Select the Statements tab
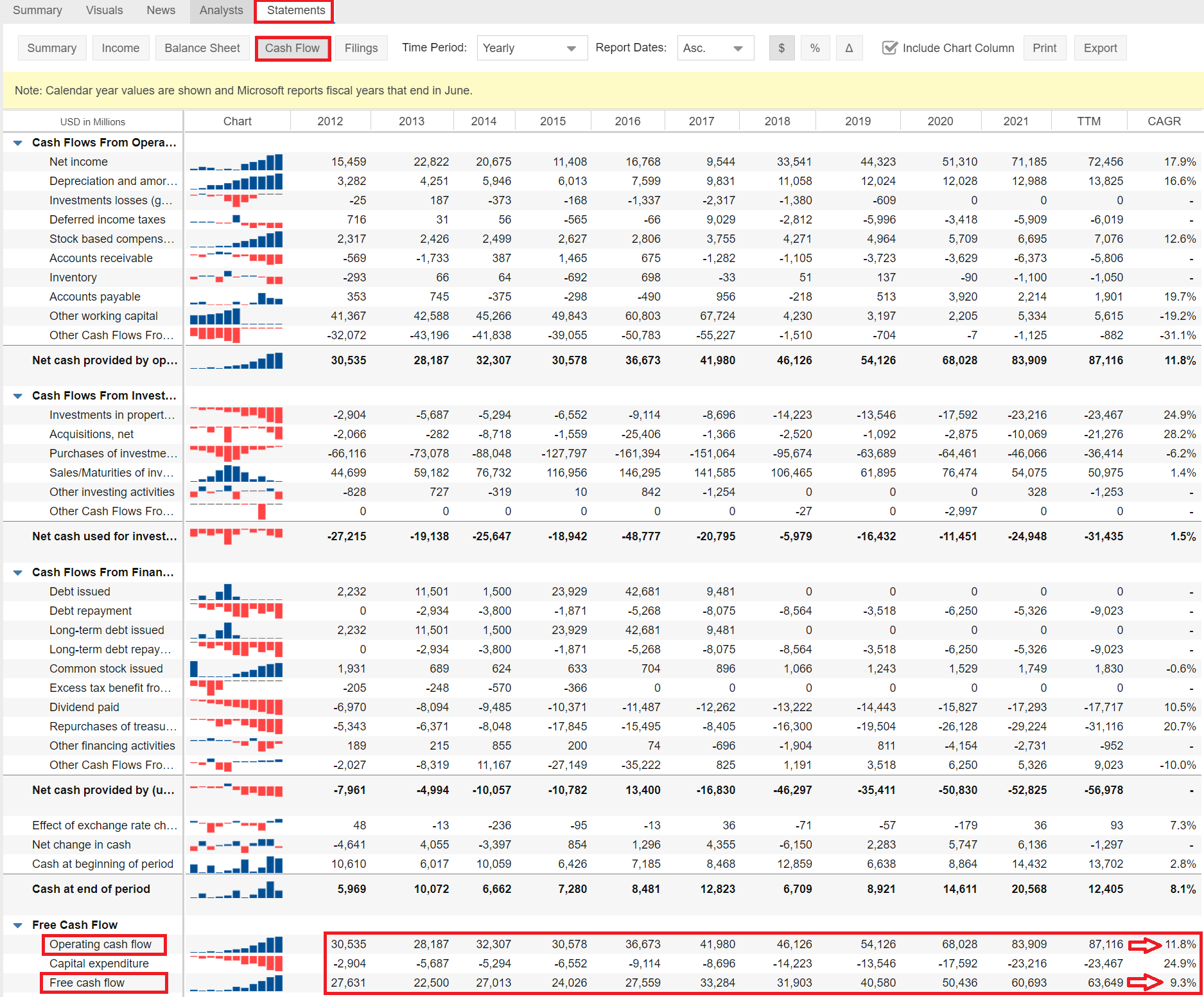The image size is (1204, 997). pyautogui.click(x=296, y=10)
